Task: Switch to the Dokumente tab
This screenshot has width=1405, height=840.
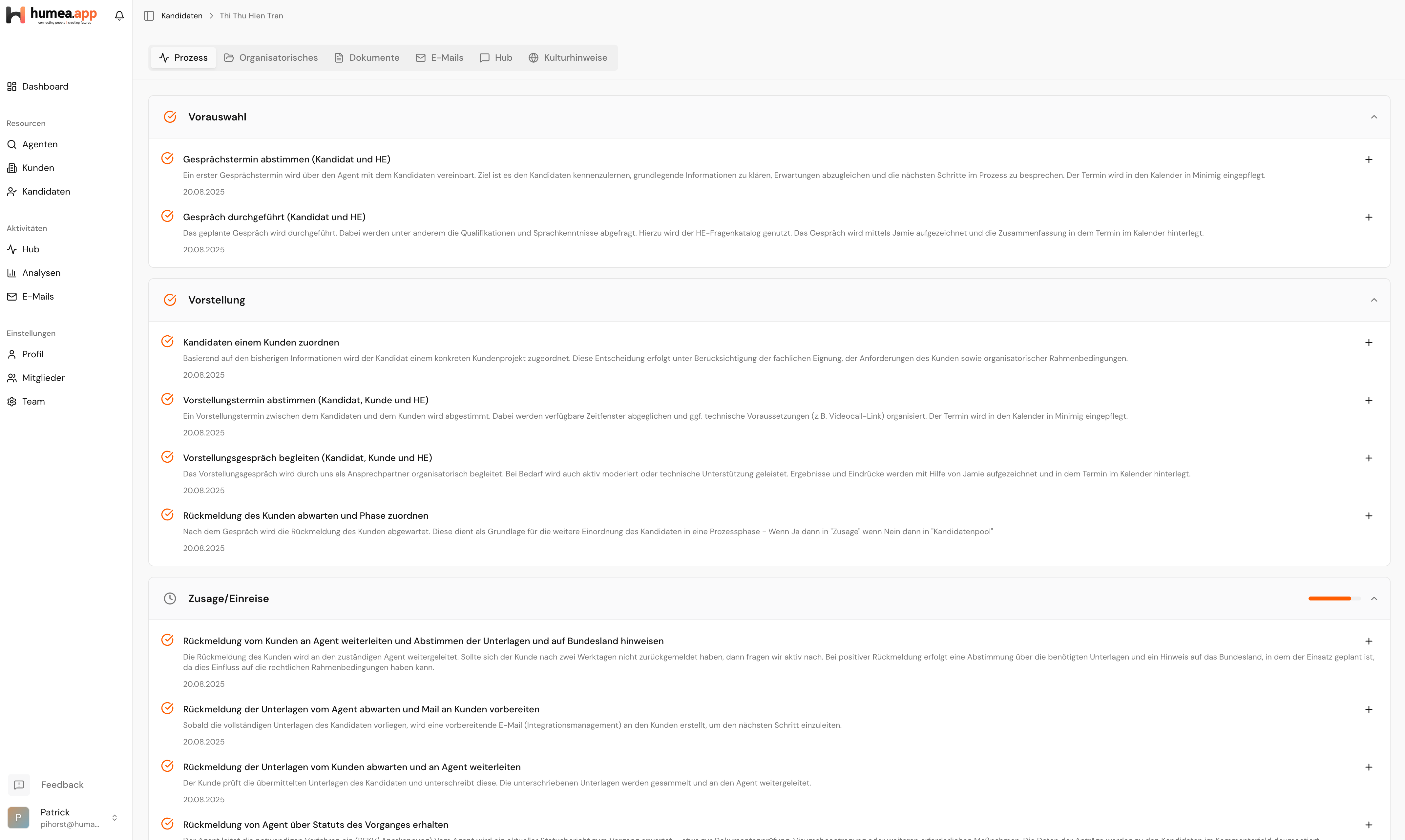Action: pyautogui.click(x=366, y=57)
